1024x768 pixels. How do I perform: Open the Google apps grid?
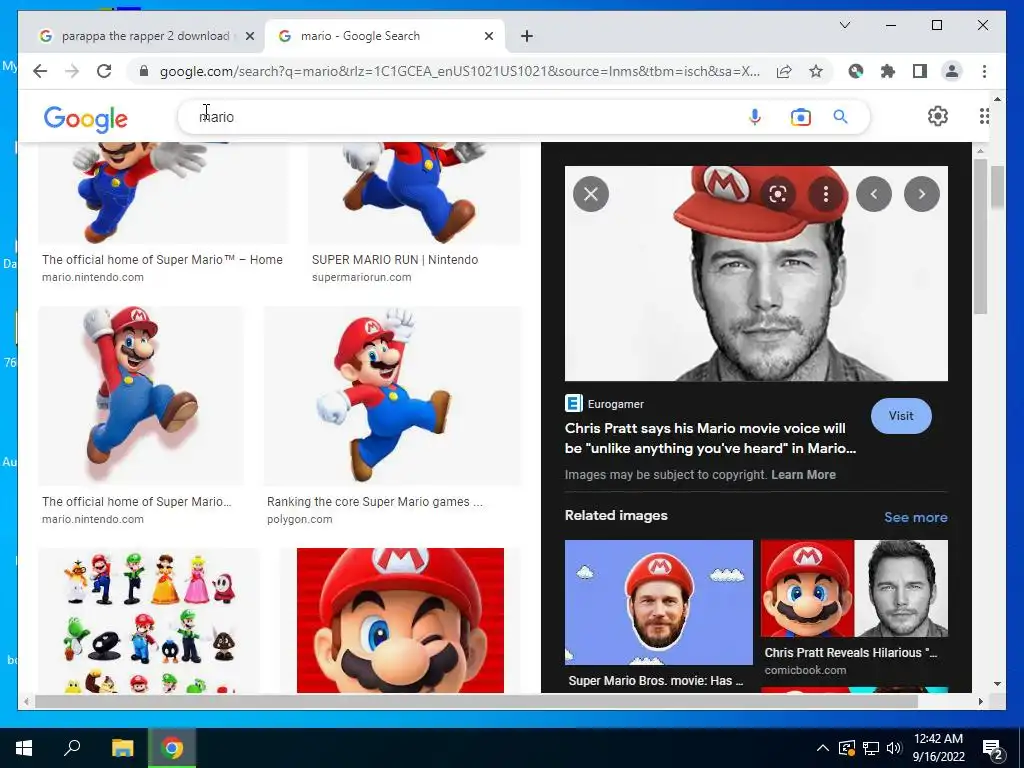[x=984, y=116]
